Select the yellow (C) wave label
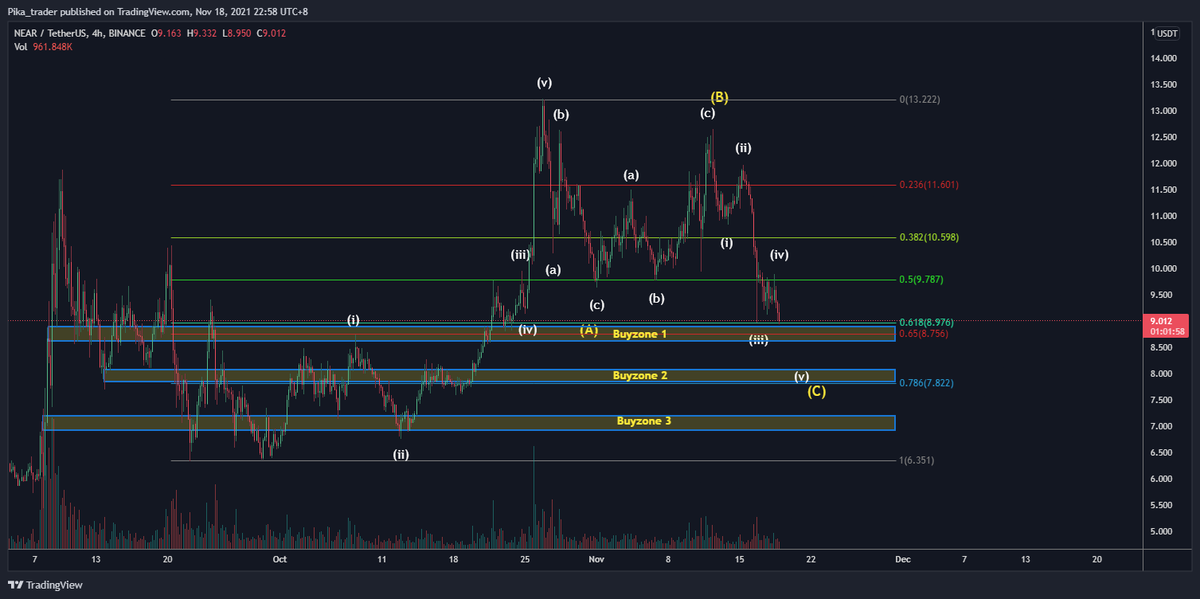The width and height of the screenshot is (1200, 599). (x=817, y=391)
